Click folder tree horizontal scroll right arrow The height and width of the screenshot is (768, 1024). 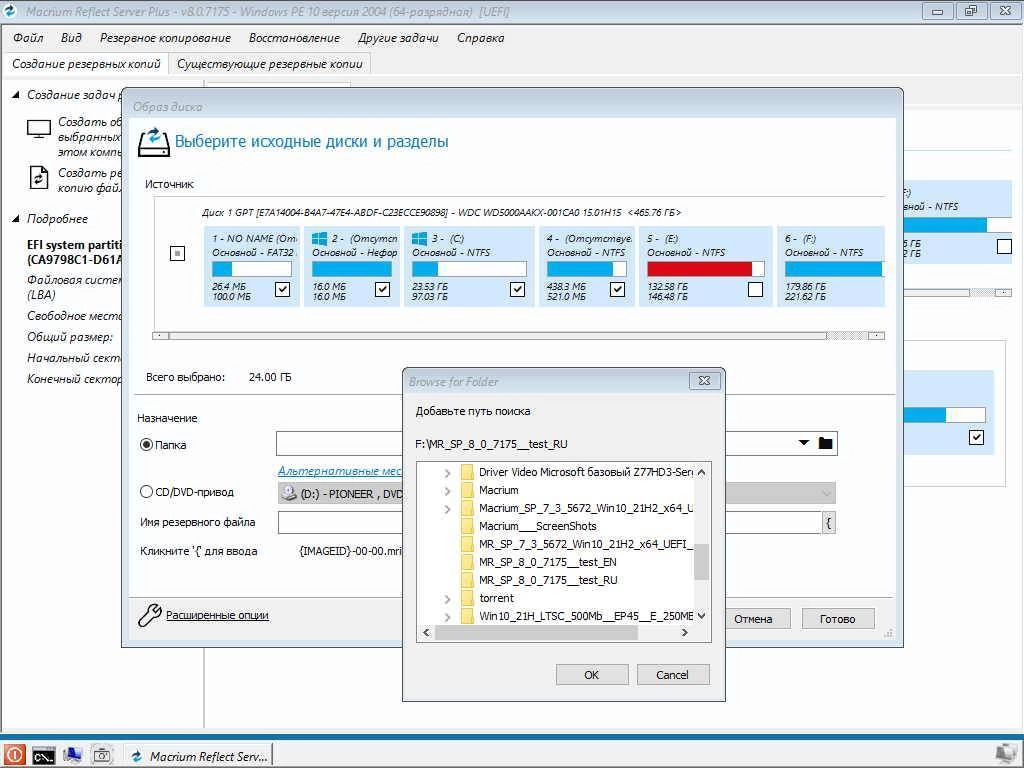[x=684, y=632]
